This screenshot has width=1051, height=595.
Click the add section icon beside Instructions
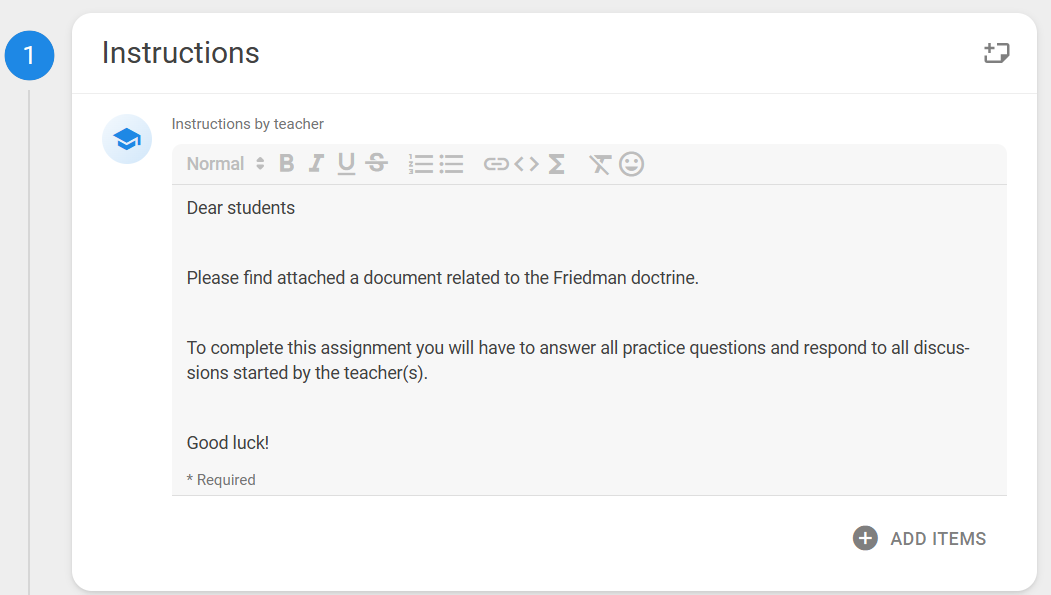[997, 52]
